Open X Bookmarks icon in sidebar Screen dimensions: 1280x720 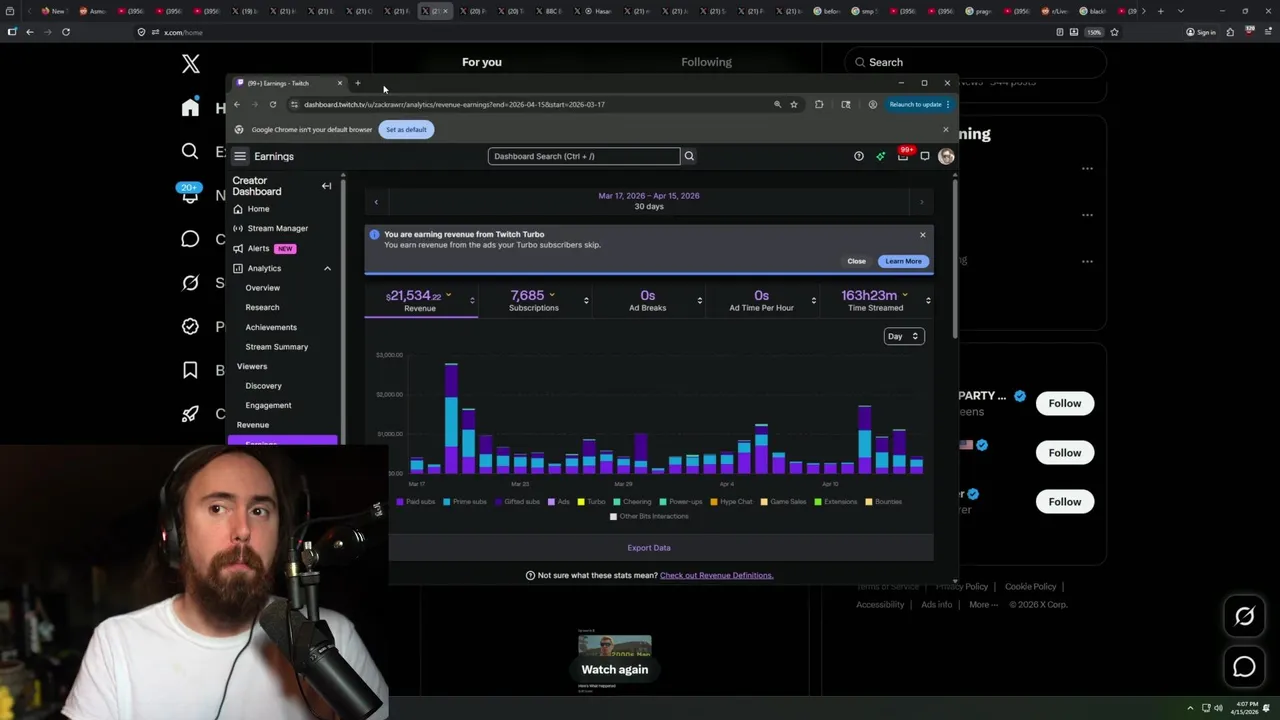point(190,370)
